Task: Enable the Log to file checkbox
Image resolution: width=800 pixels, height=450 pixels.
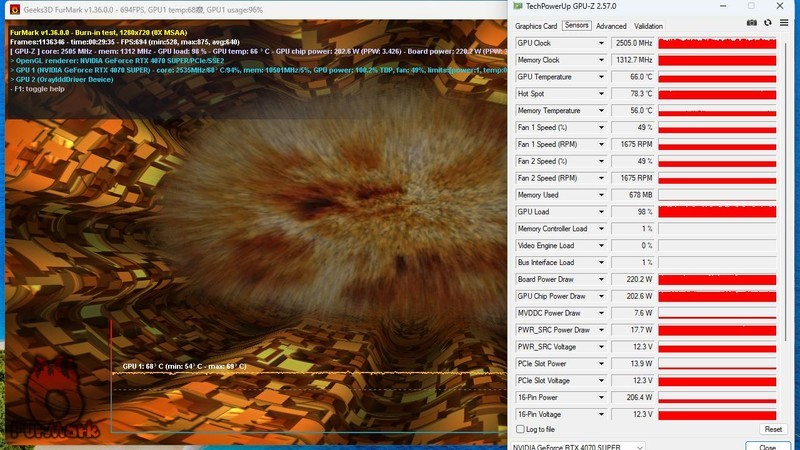Action: coord(520,429)
